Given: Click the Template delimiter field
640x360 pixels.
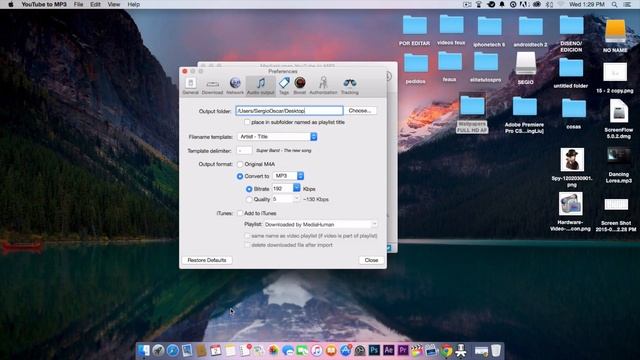Looking at the screenshot, I should [244, 151].
